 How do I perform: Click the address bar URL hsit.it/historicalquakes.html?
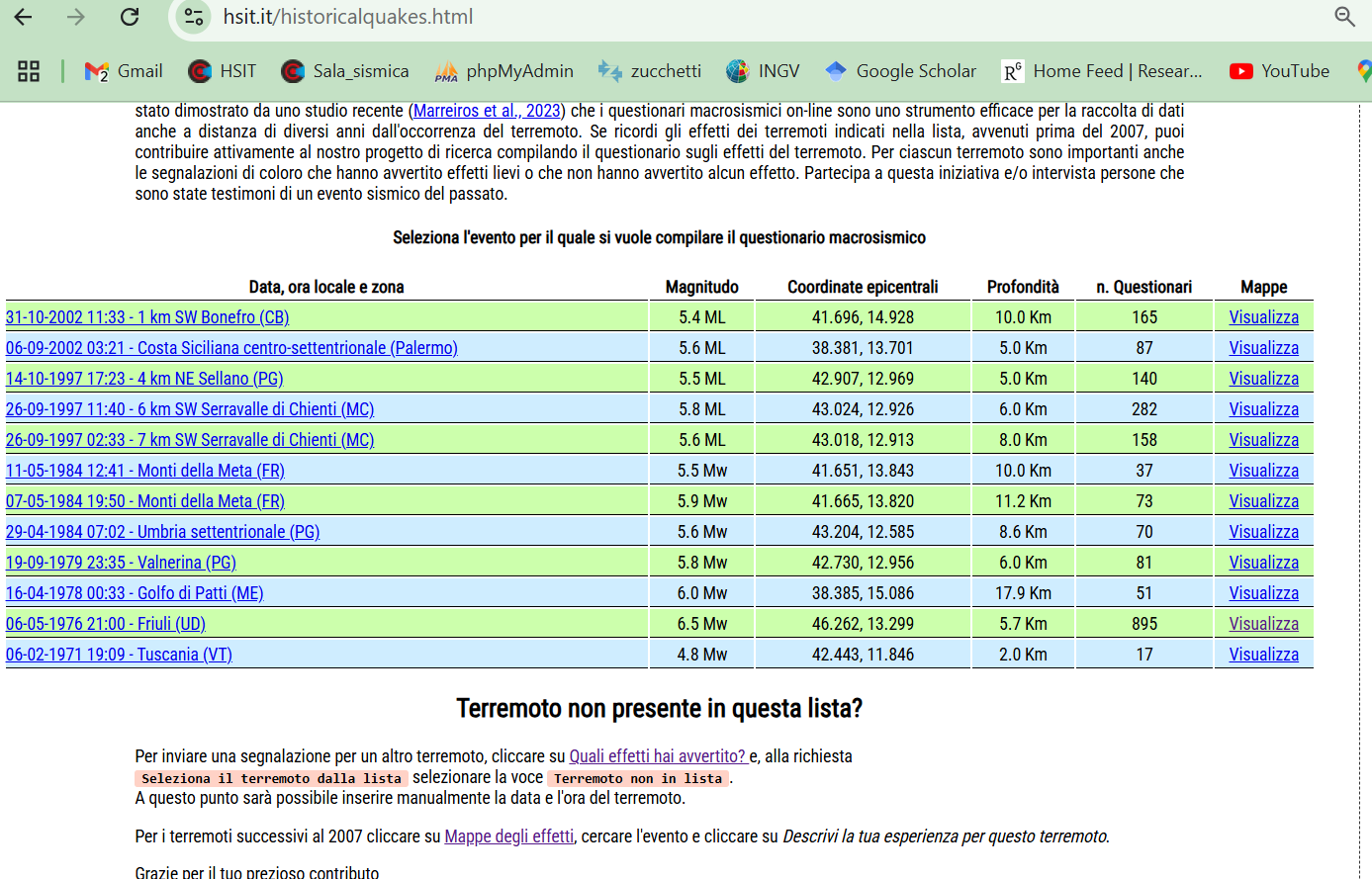pyautogui.click(x=348, y=17)
